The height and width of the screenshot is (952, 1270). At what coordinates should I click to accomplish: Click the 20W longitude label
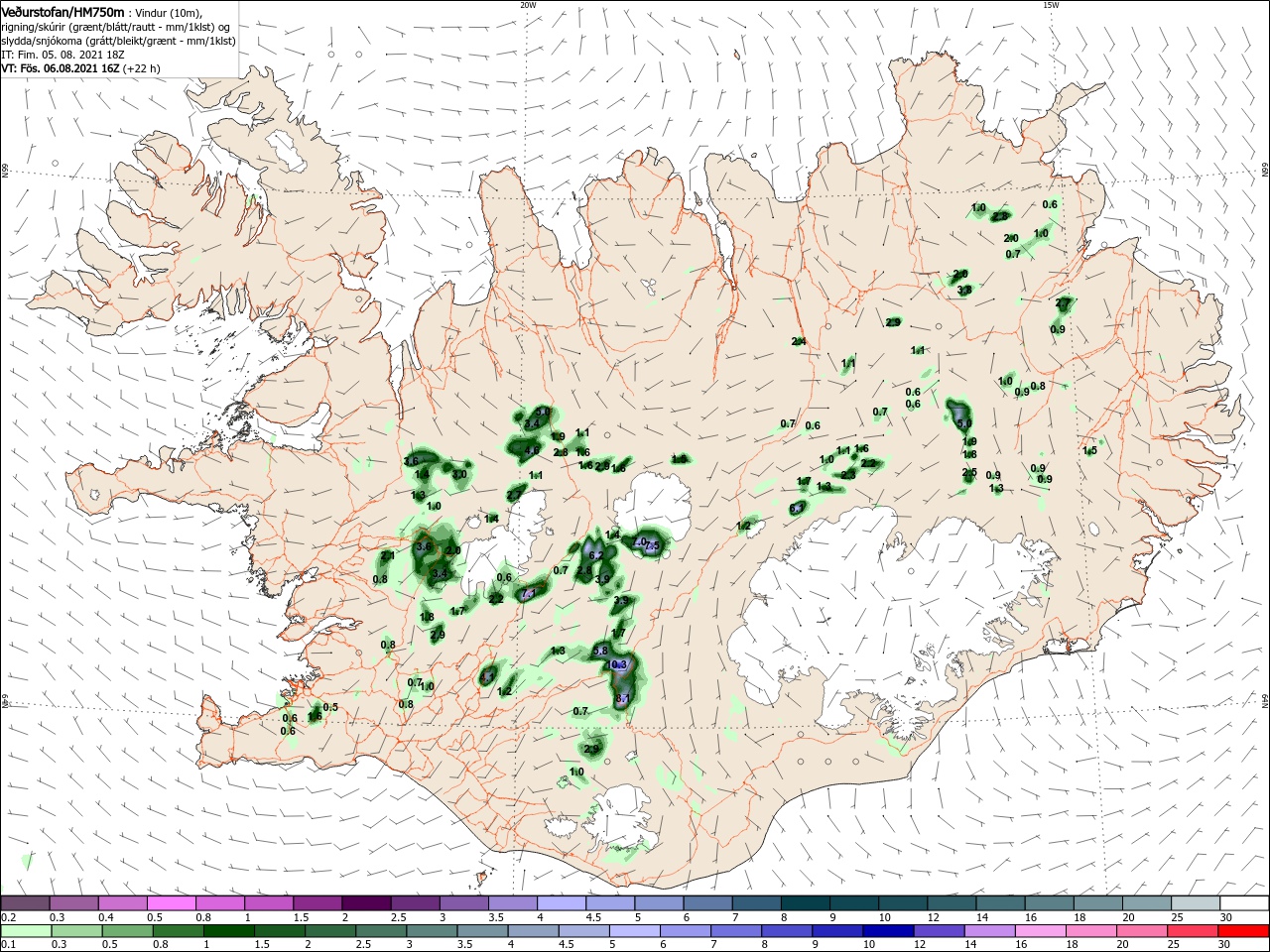pos(528,5)
